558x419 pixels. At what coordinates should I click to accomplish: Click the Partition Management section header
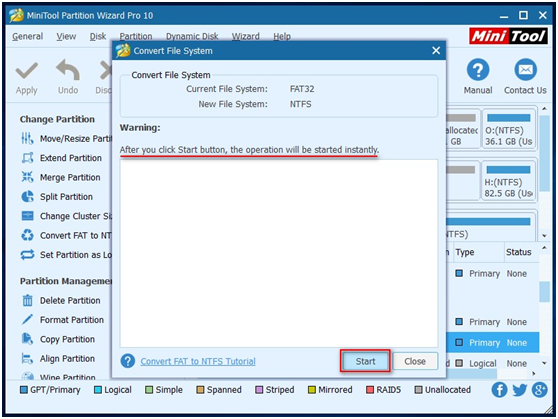coord(66,281)
